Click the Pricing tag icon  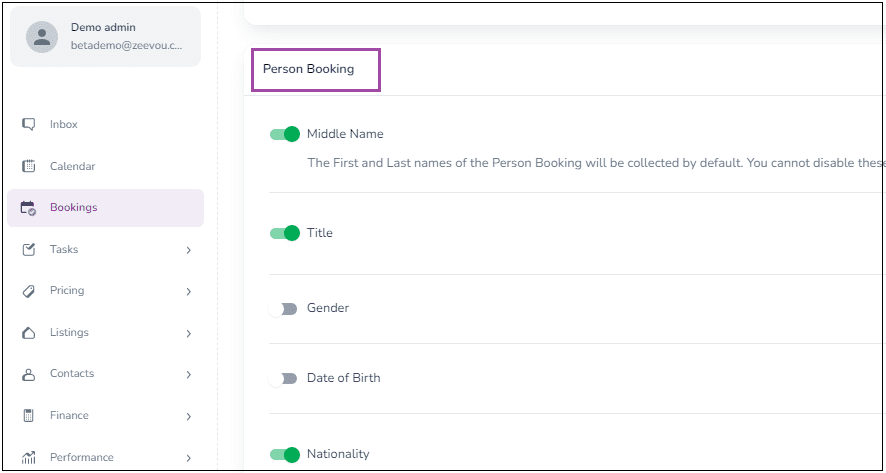pos(28,291)
